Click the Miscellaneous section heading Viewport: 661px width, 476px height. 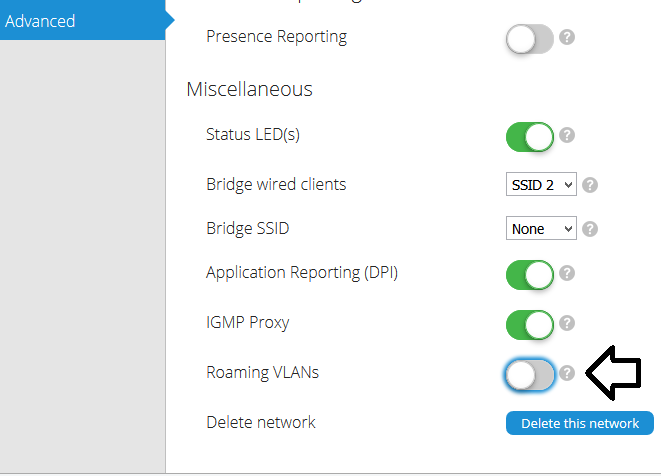[x=250, y=89]
